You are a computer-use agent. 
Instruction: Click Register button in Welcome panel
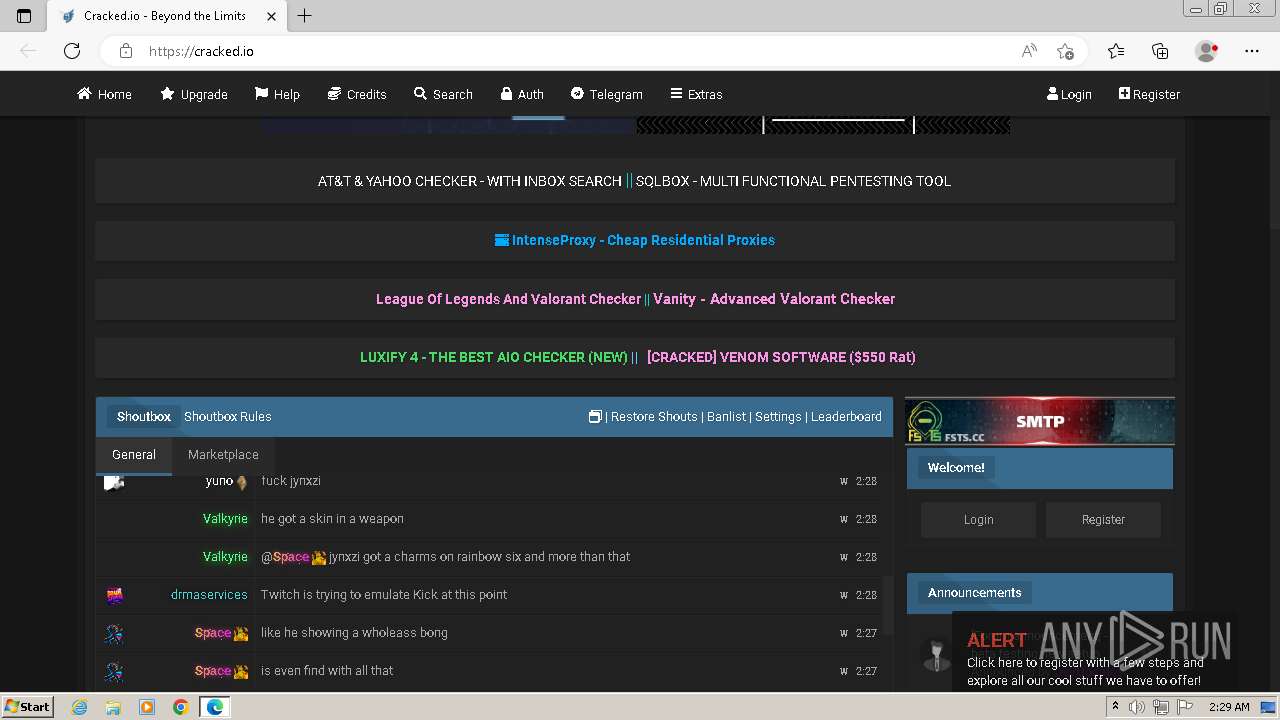pos(1103,520)
